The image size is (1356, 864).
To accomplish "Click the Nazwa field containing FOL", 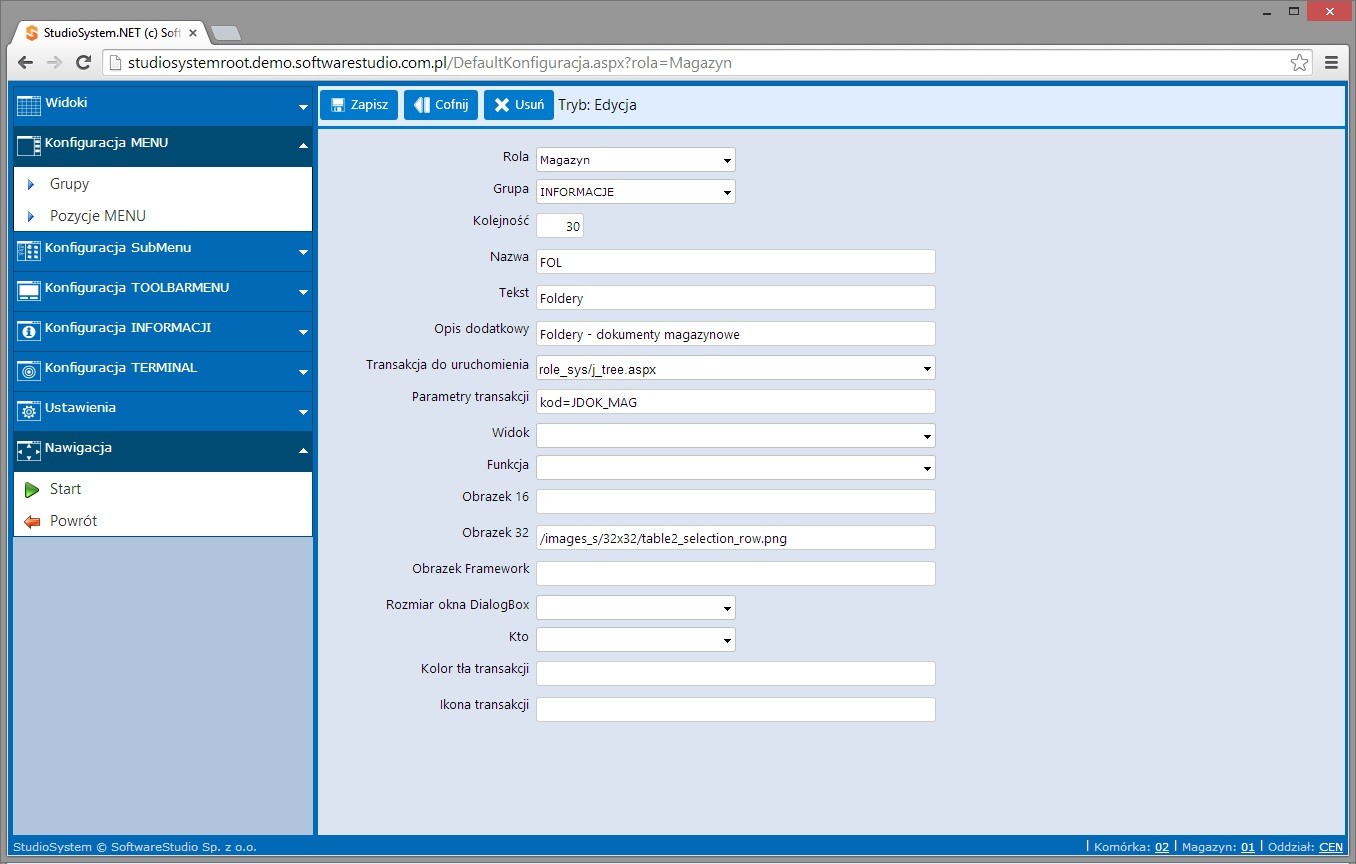I will coord(736,262).
